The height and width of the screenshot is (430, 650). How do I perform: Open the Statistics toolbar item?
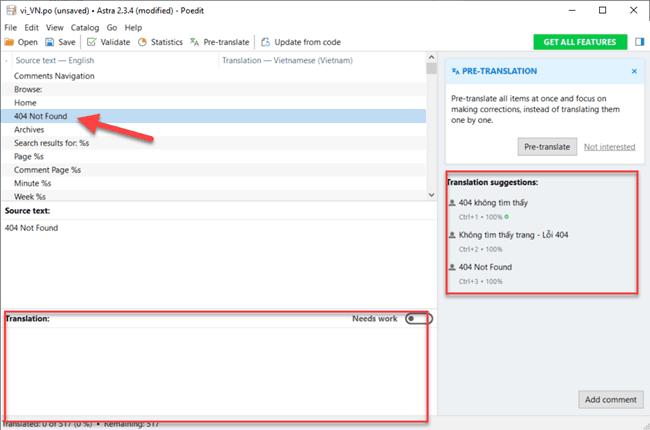142,43
